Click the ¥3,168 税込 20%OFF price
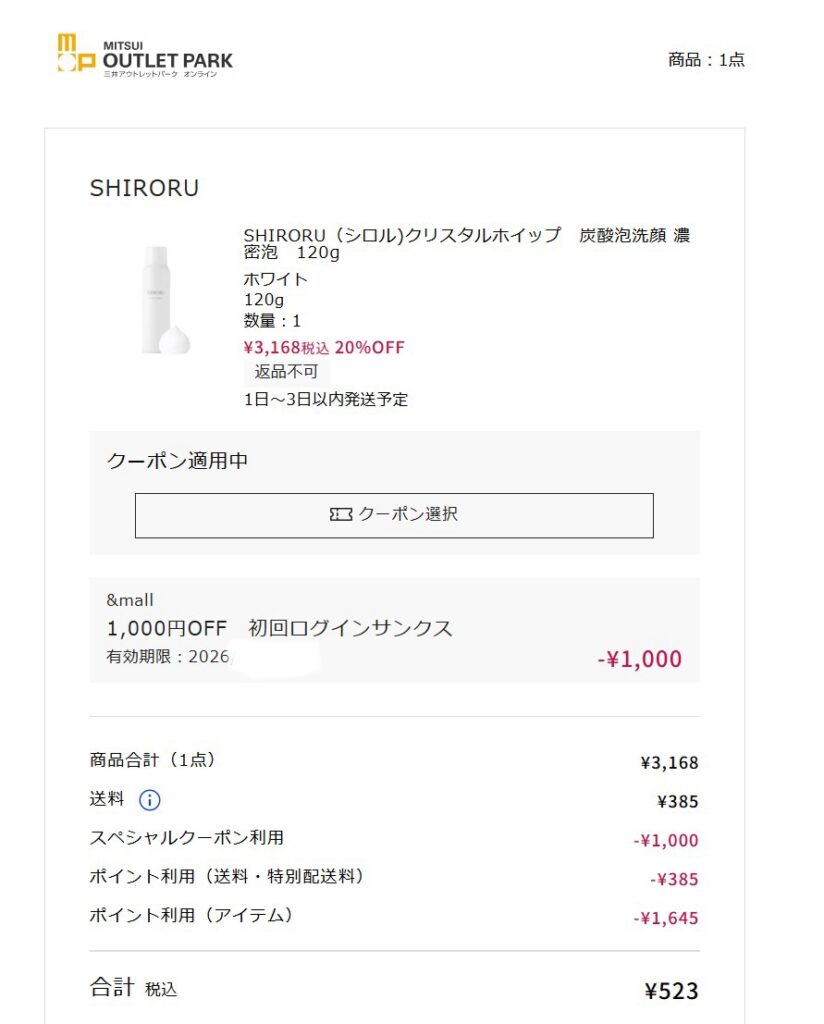This screenshot has width=824, height=1024. coord(324,347)
